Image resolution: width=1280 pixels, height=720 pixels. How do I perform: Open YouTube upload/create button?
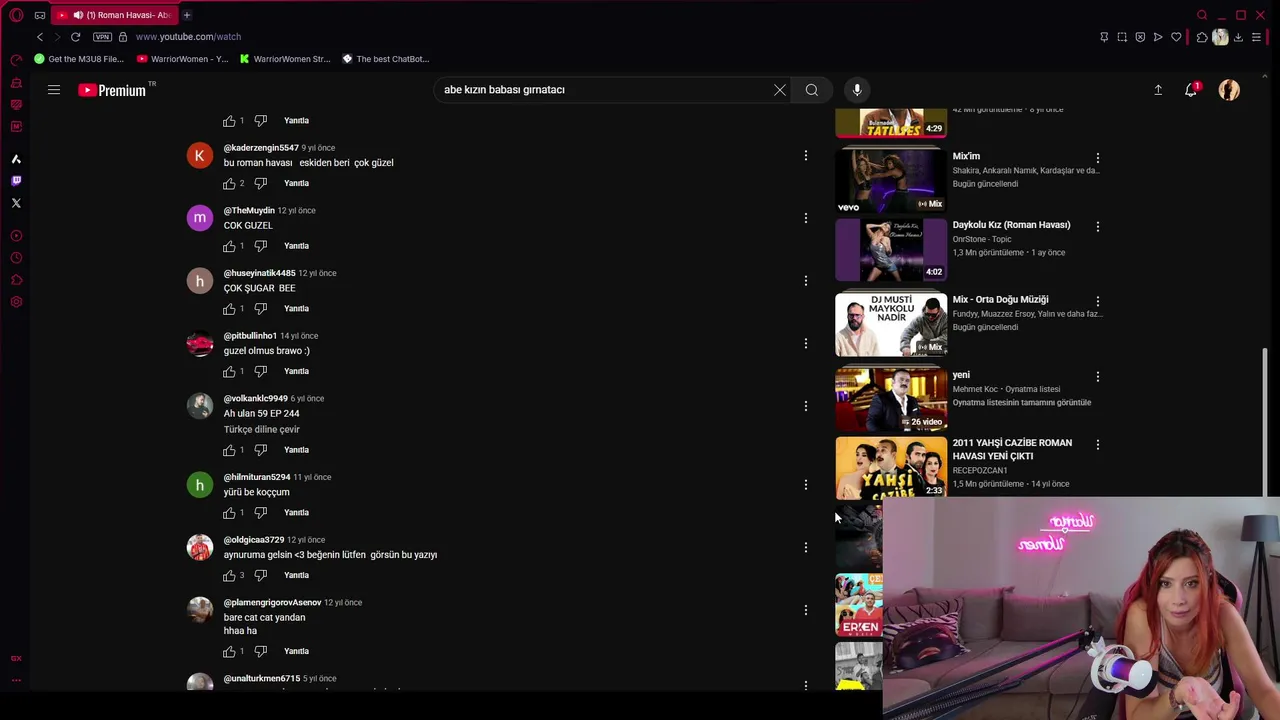pyautogui.click(x=1158, y=90)
